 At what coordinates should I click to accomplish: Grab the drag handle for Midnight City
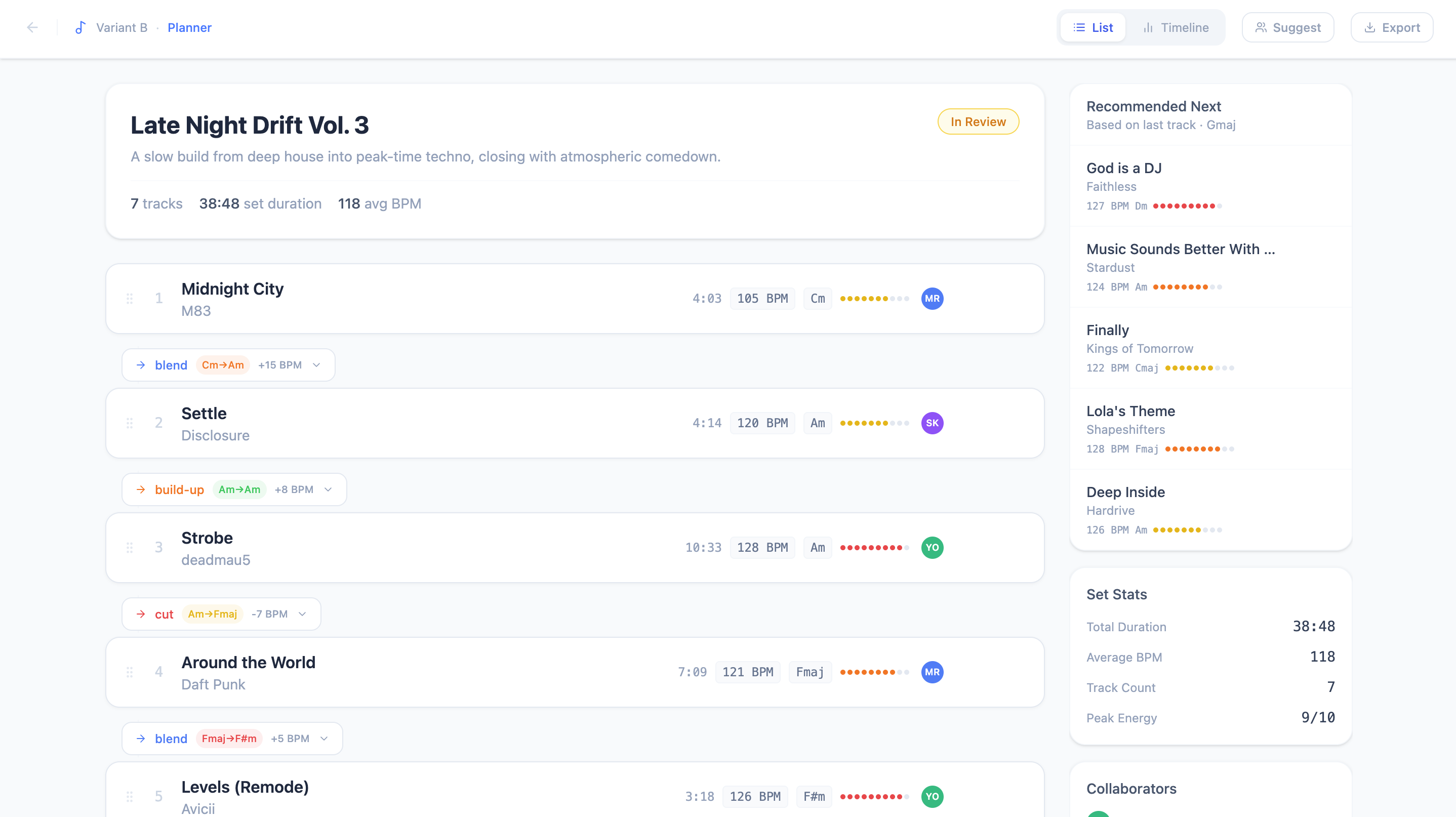(130, 298)
